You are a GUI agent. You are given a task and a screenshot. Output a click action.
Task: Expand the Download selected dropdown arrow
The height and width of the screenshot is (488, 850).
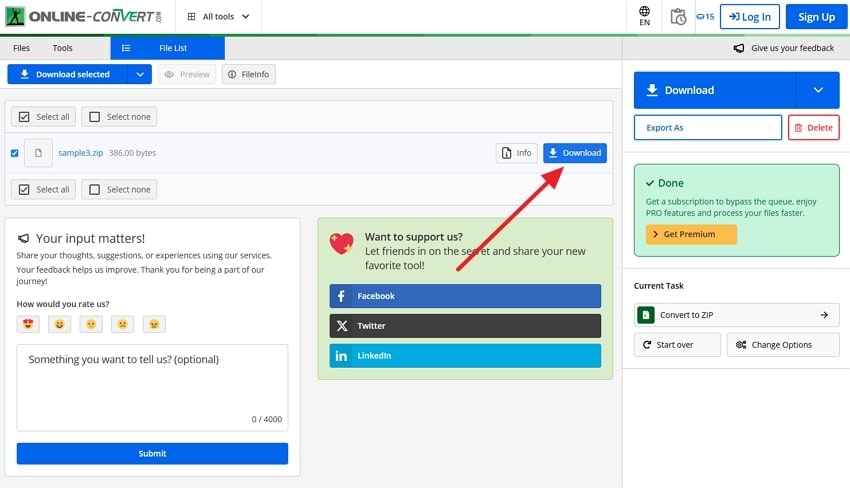point(140,74)
